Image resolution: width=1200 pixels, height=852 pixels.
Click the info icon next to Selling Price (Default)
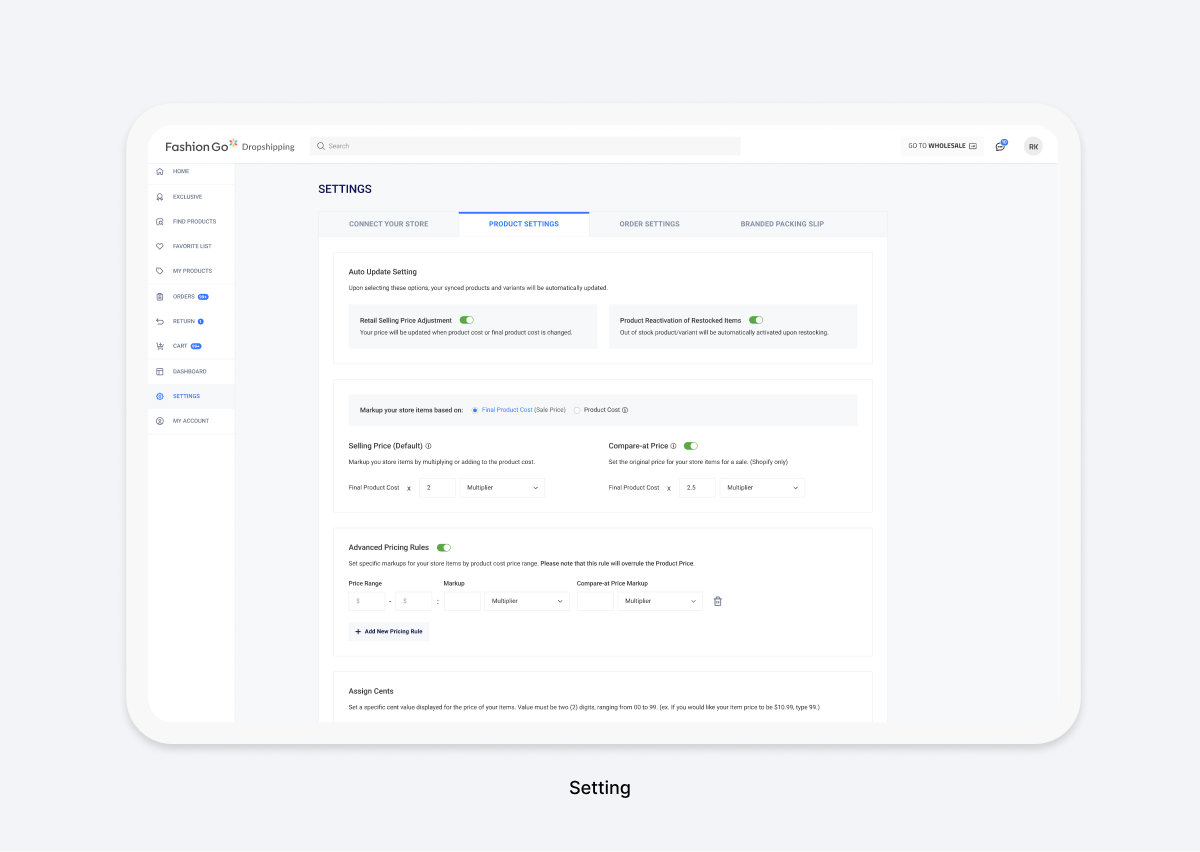pyautogui.click(x=428, y=446)
